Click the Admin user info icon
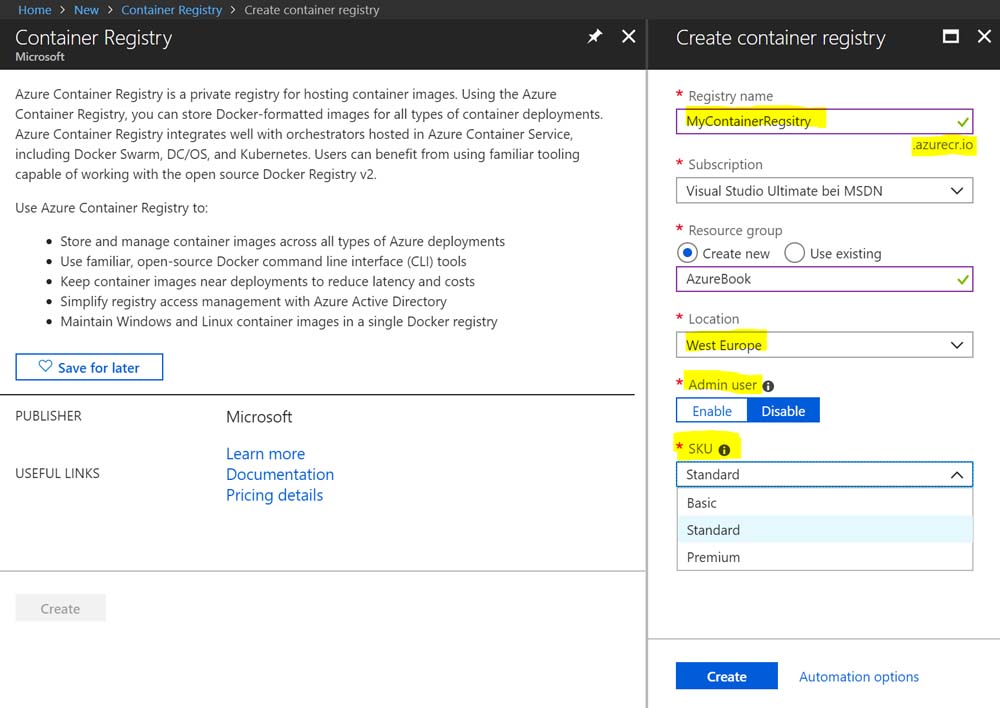Viewport: 1000px width, 708px height. point(768,386)
